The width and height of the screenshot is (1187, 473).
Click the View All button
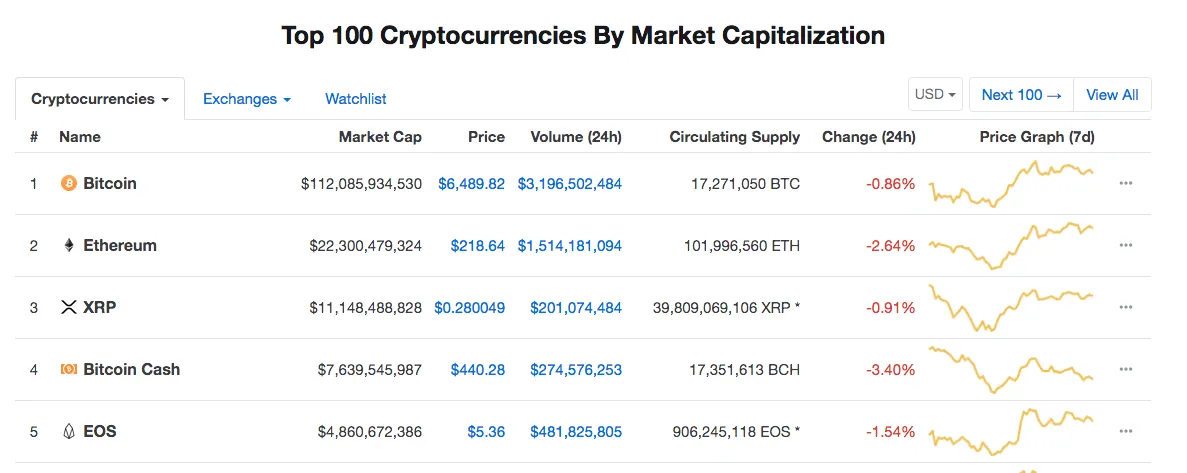[1112, 95]
